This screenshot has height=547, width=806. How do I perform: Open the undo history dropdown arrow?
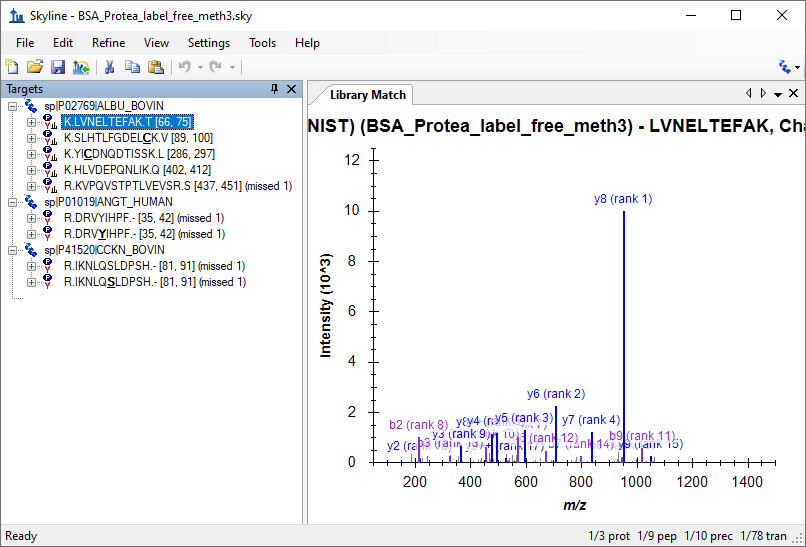[200, 67]
